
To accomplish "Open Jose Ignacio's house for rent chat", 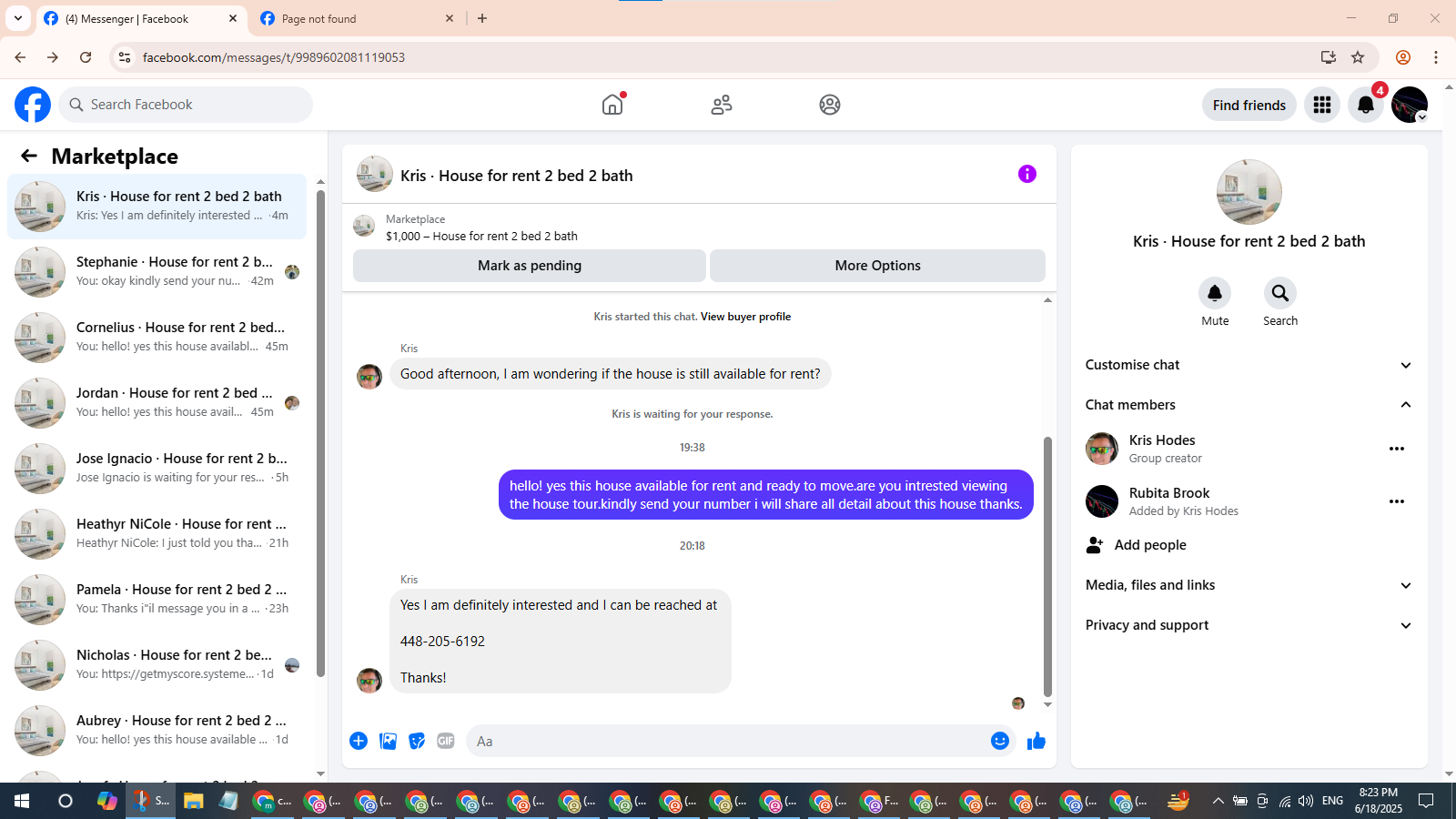I will [157, 469].
